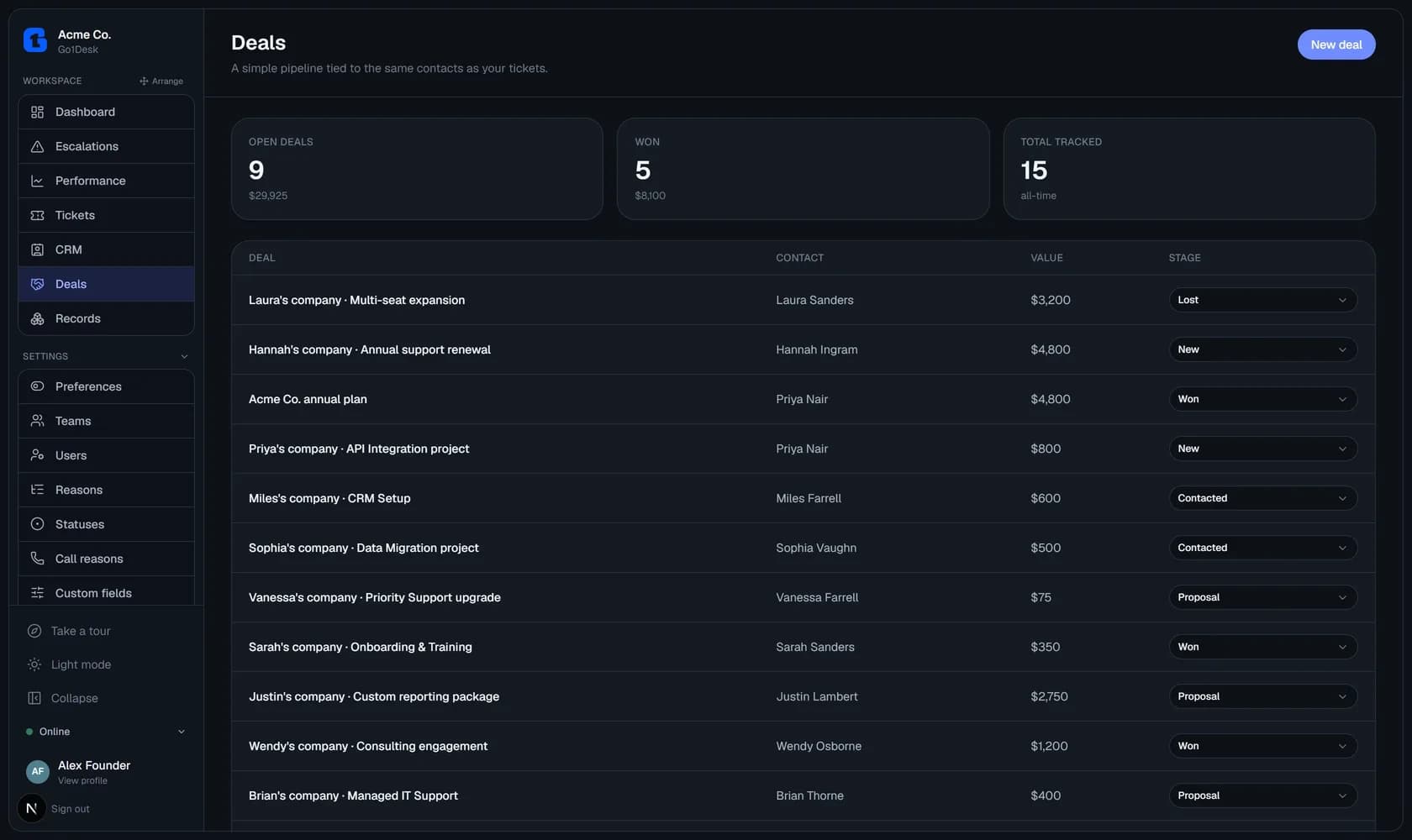
Task: Click the Acme Co. logo icon
Action: (35, 39)
